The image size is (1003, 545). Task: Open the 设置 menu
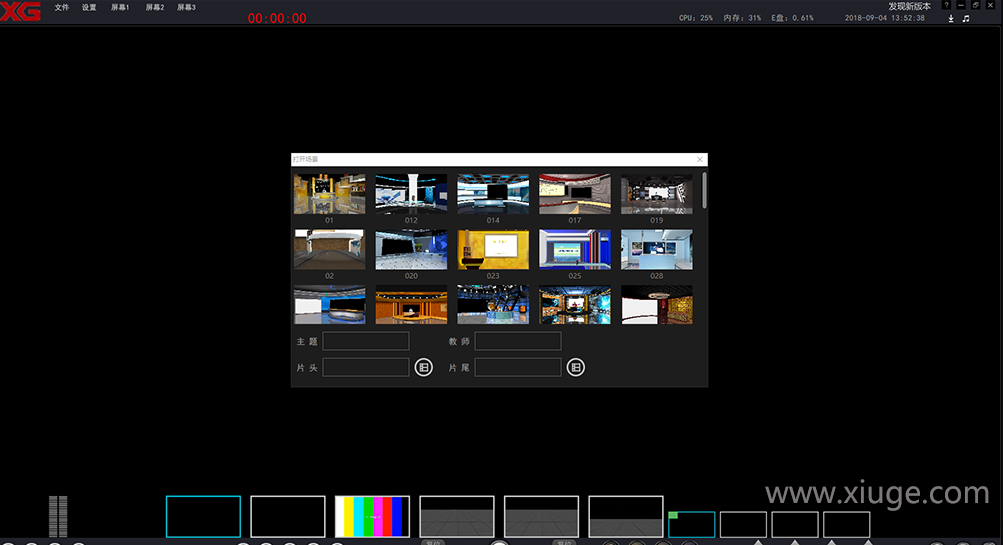[x=89, y=7]
